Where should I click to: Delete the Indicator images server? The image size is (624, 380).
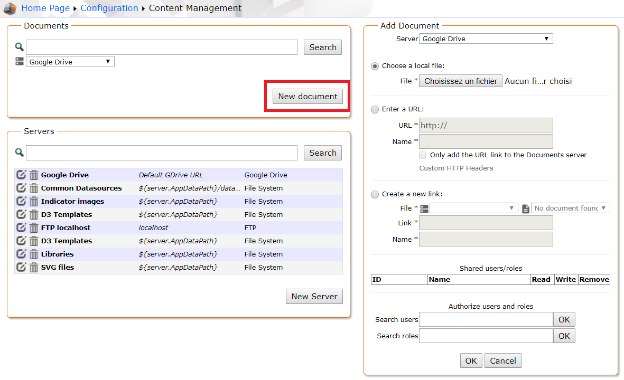pos(34,201)
